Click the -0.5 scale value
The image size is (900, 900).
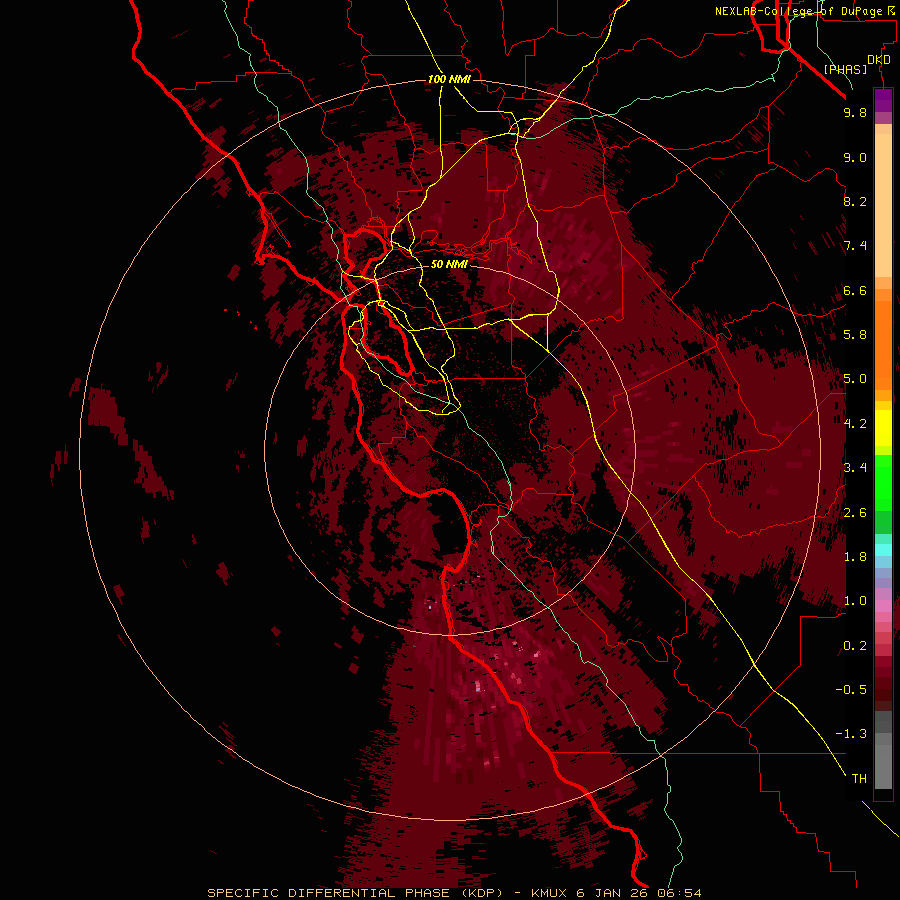click(851, 690)
